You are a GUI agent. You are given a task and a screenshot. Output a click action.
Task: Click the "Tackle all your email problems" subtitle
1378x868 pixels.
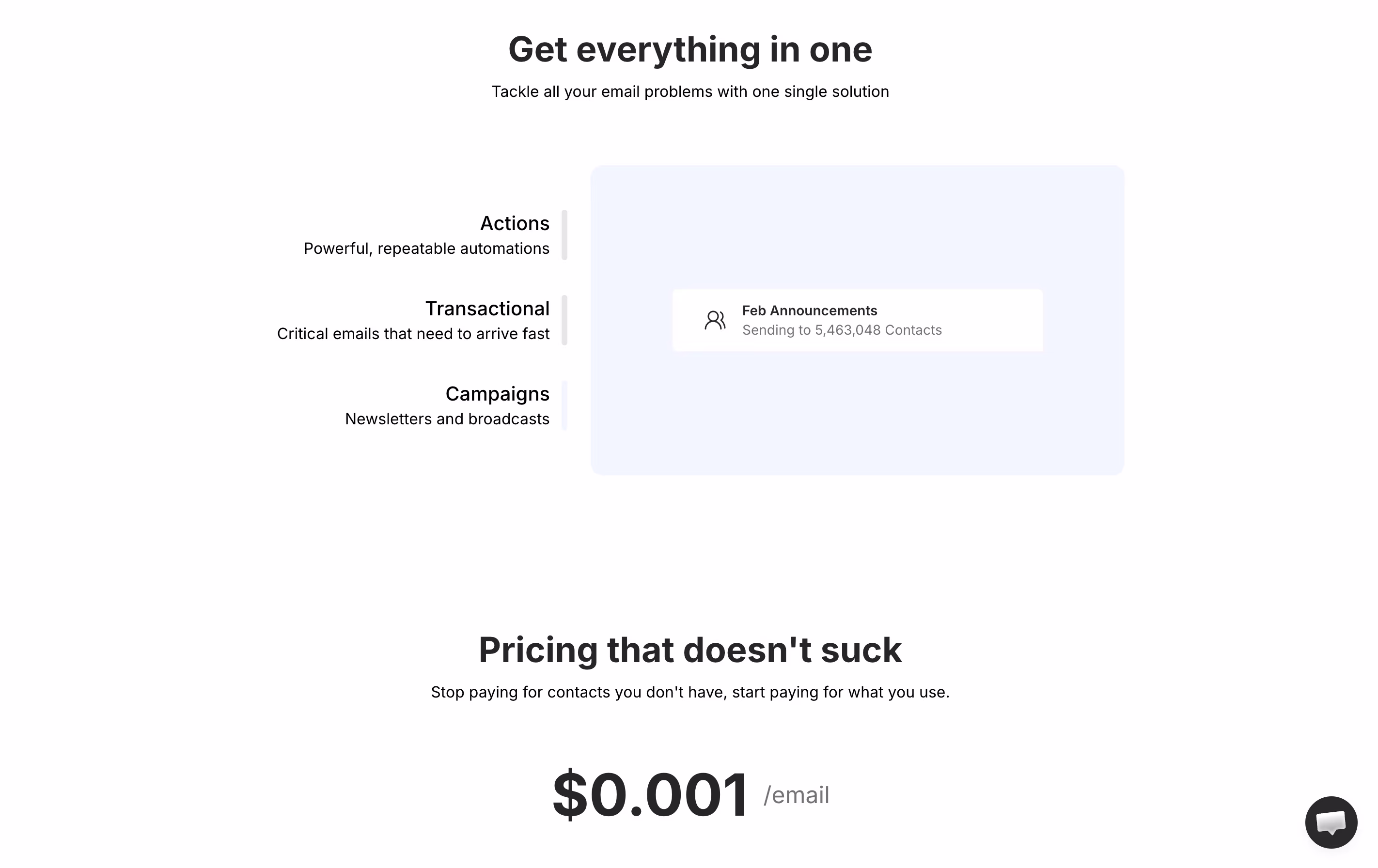[689, 92]
